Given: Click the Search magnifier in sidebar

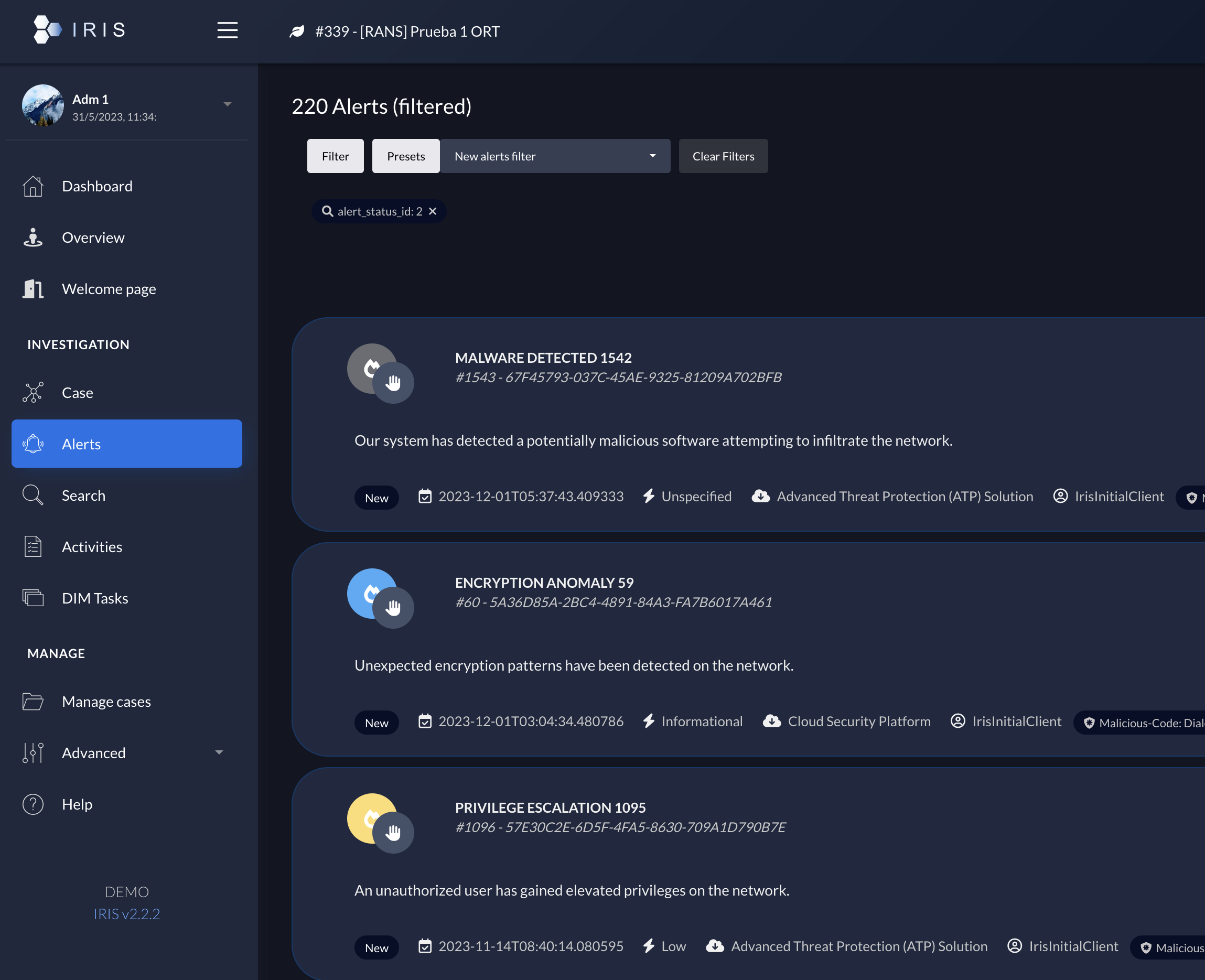Looking at the screenshot, I should 33,495.
